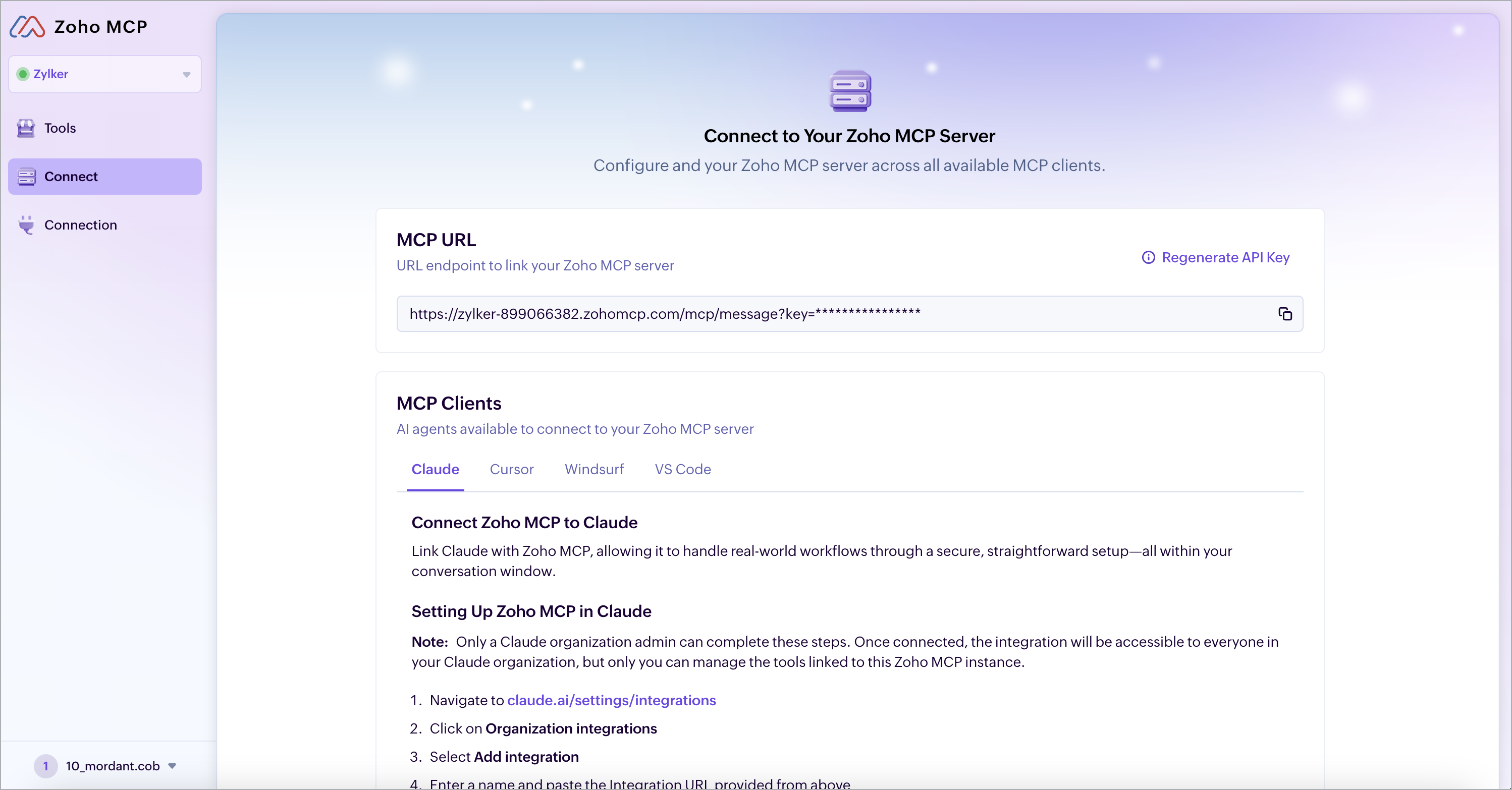Click the large server icon above heading
Image resolution: width=1512 pixels, height=790 pixels.
point(849,91)
